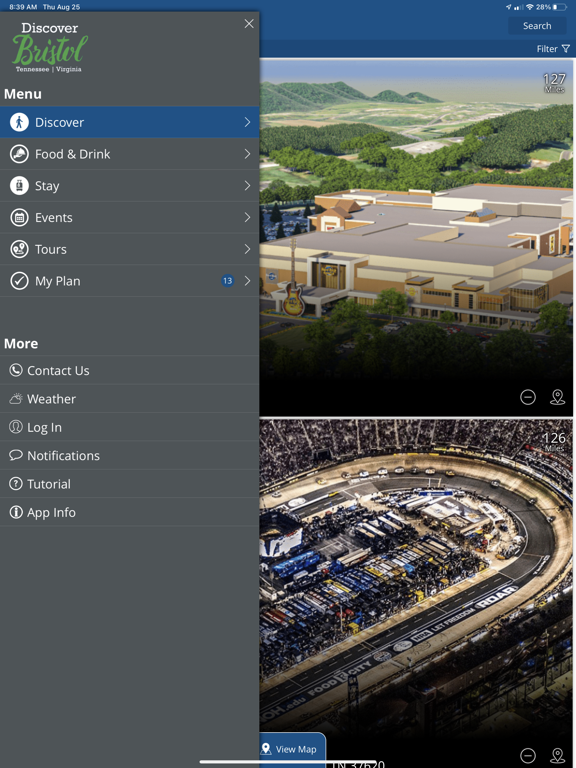The height and width of the screenshot is (768, 576).
Task: Expand the Discover chevron
Action: pos(247,122)
